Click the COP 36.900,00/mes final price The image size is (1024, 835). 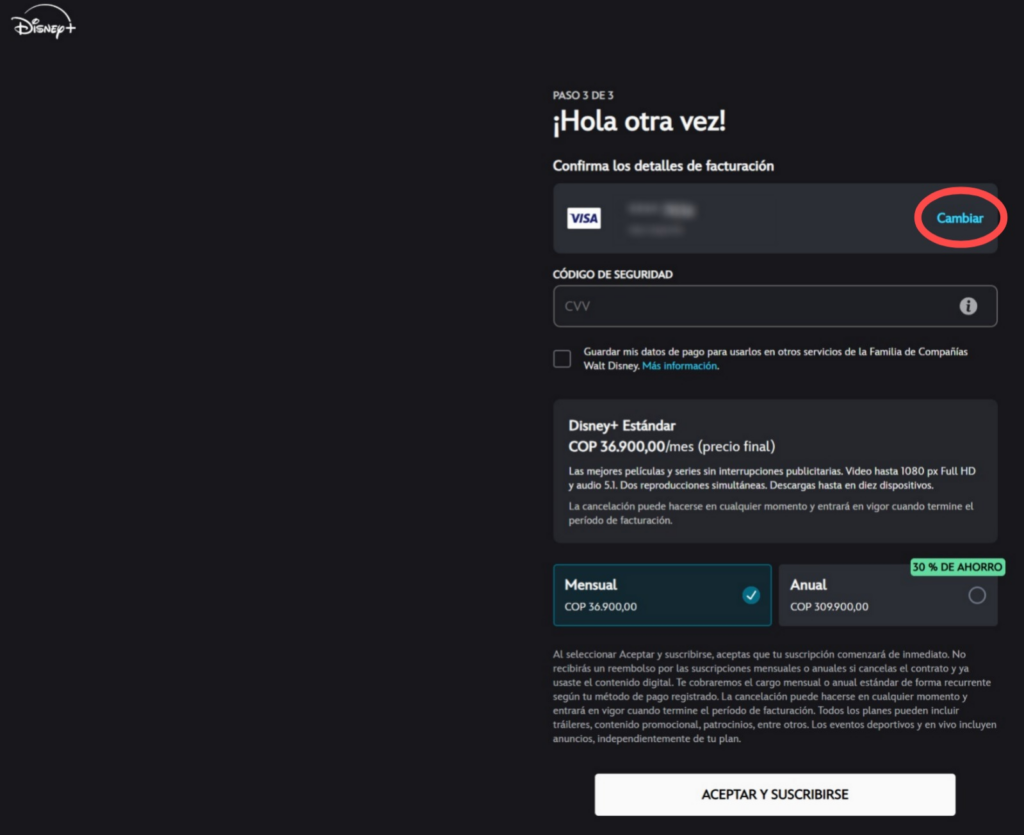tap(671, 446)
